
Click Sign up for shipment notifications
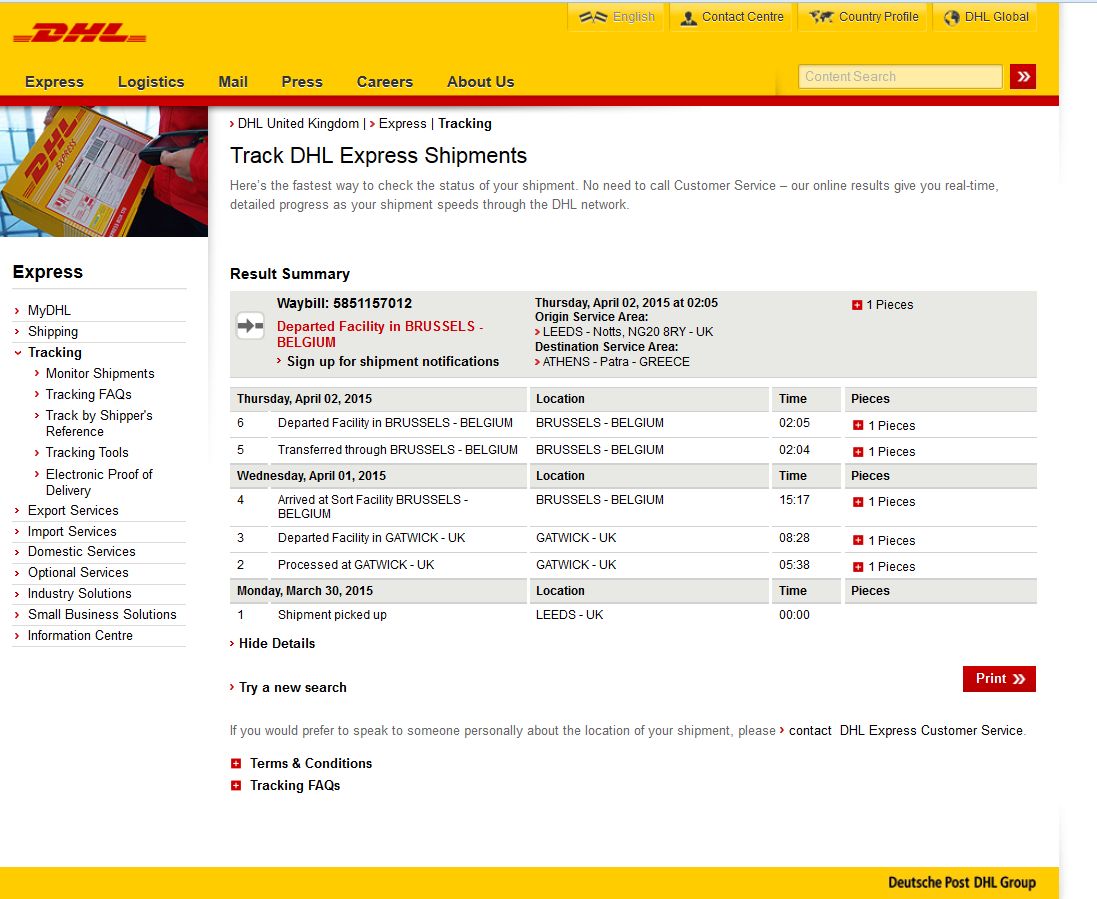coord(392,362)
